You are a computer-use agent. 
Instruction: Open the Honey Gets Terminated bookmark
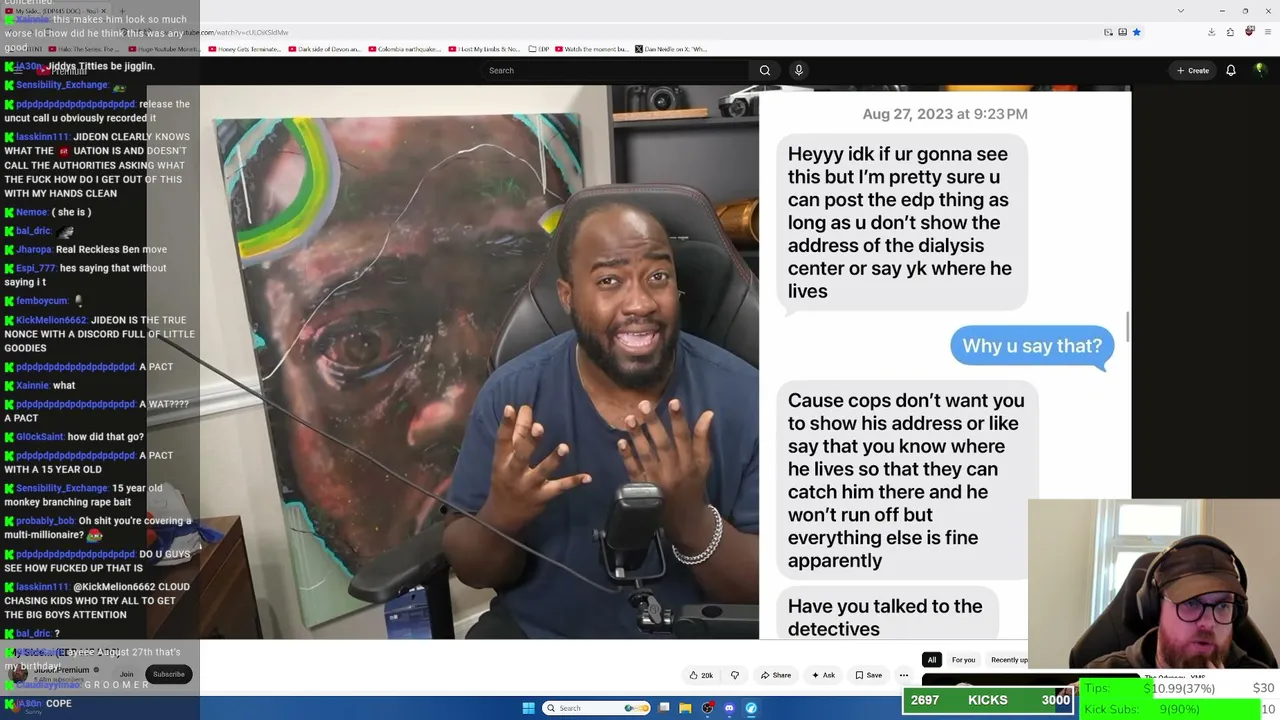[x=247, y=49]
